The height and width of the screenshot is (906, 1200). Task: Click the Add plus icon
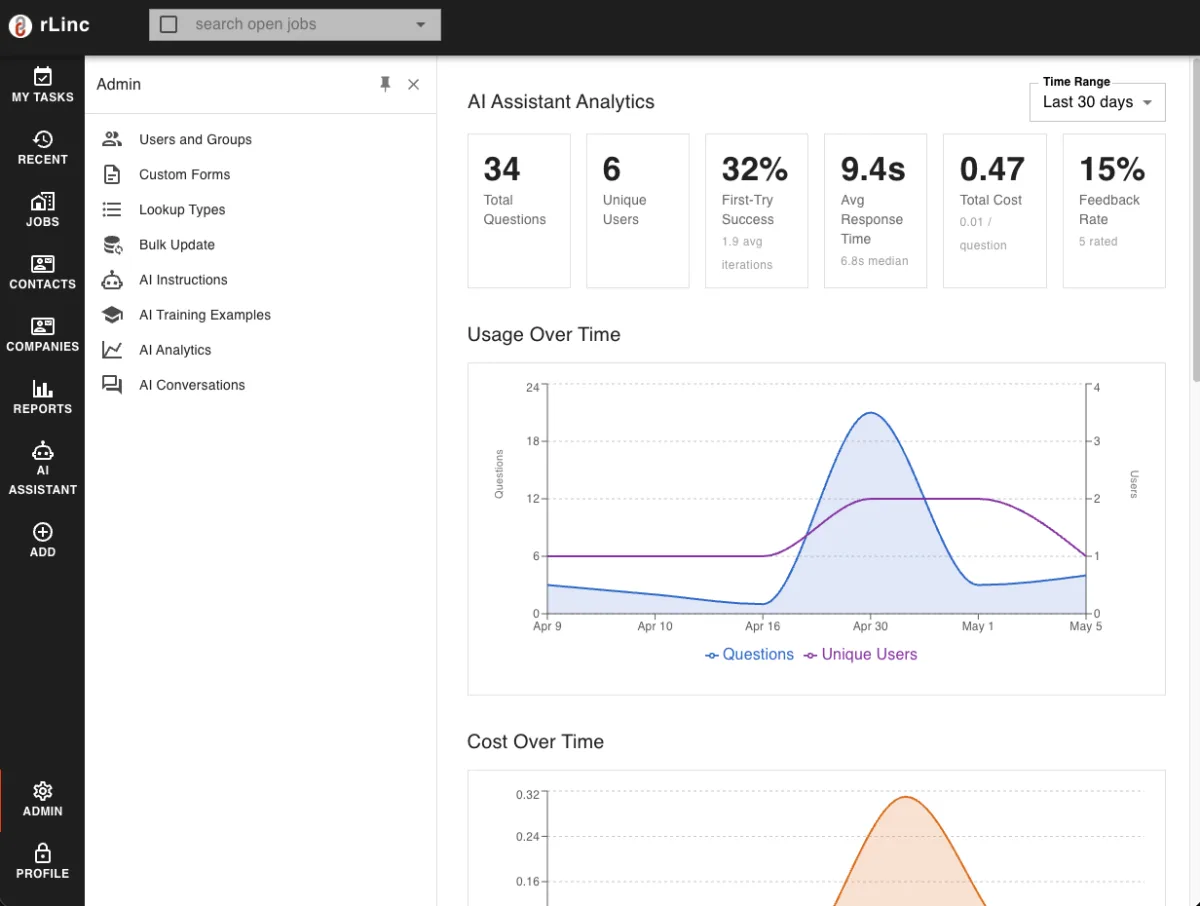pyautogui.click(x=42, y=532)
